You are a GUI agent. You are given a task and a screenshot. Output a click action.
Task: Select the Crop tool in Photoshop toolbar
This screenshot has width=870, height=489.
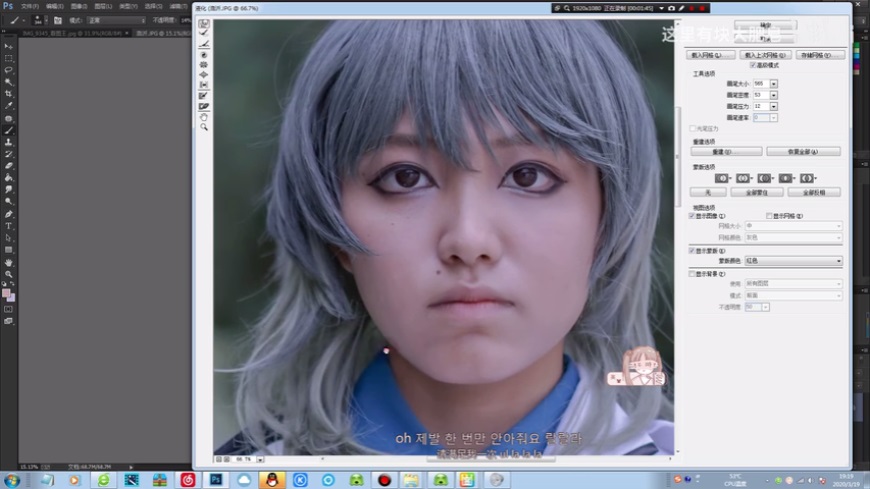(9, 93)
